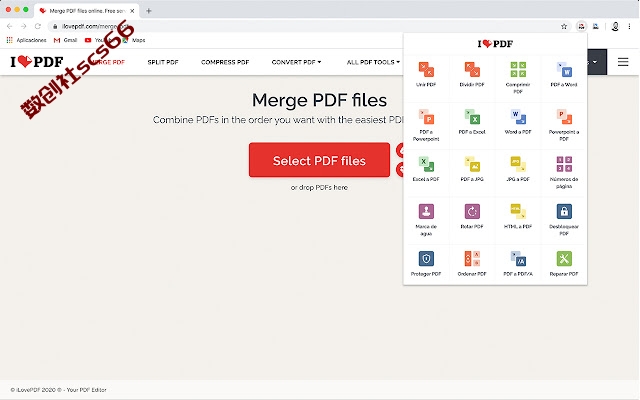The image size is (640, 400).
Task: Select Powerpoint a PDF converter
Action: pos(564,125)
